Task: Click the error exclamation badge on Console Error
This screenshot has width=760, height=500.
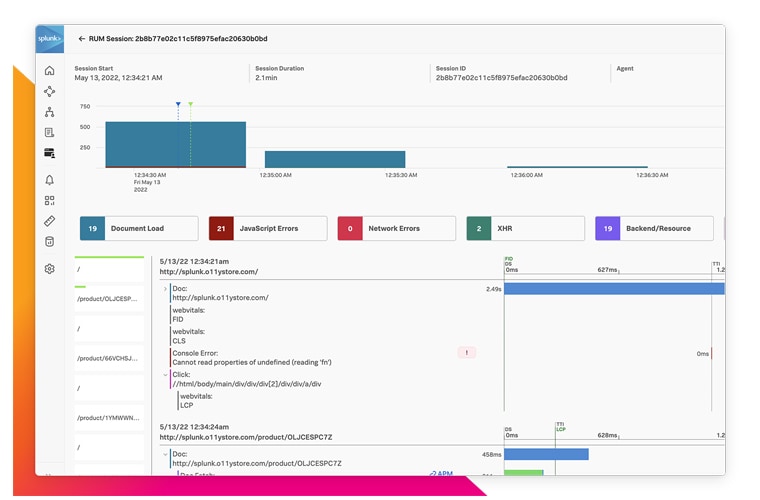Action: pos(467,353)
